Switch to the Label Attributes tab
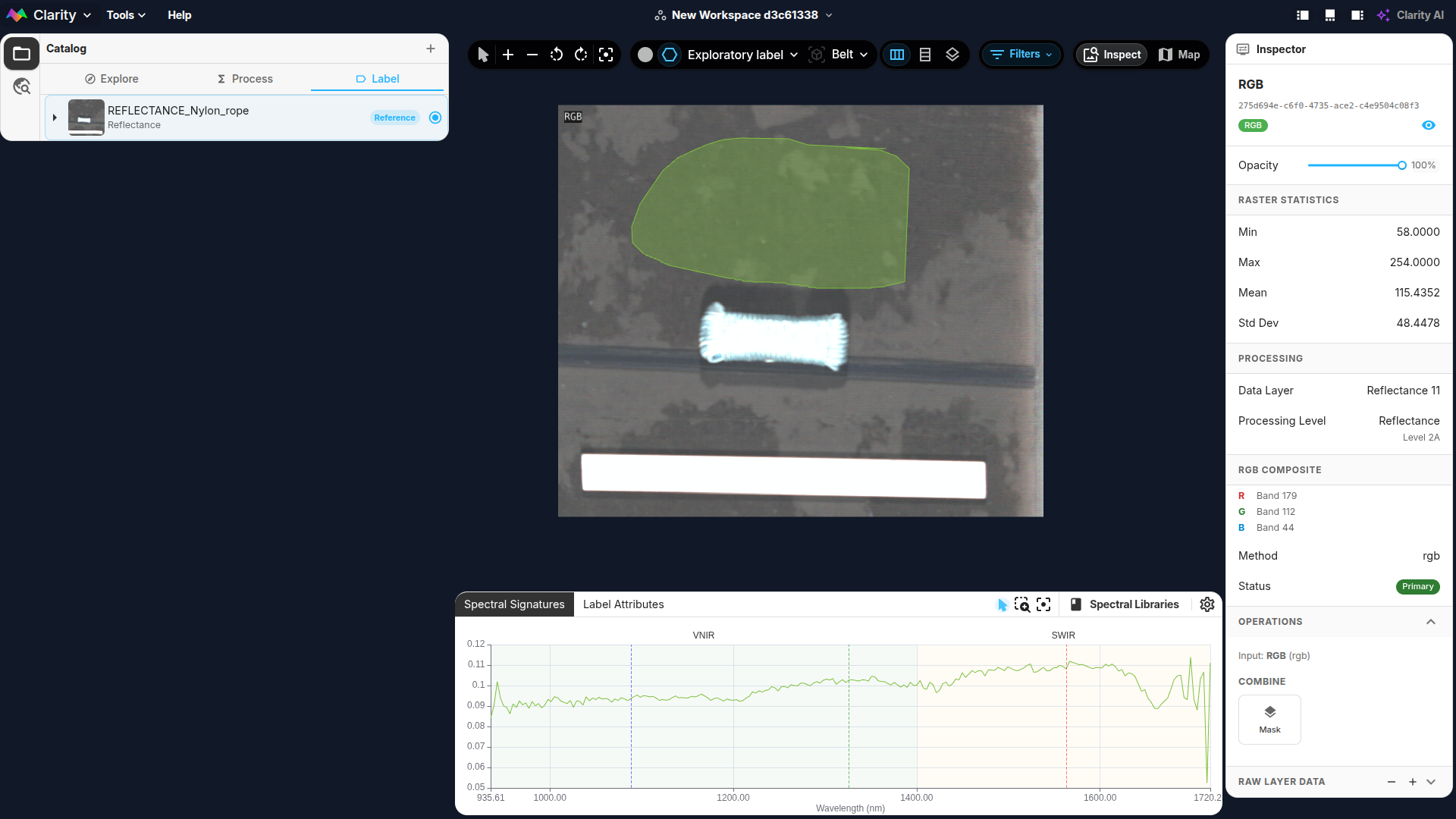The image size is (1456, 819). [623, 604]
